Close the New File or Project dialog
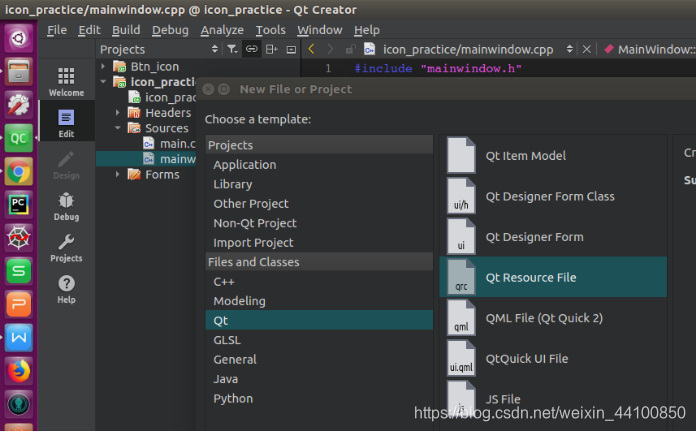 (x=208, y=89)
